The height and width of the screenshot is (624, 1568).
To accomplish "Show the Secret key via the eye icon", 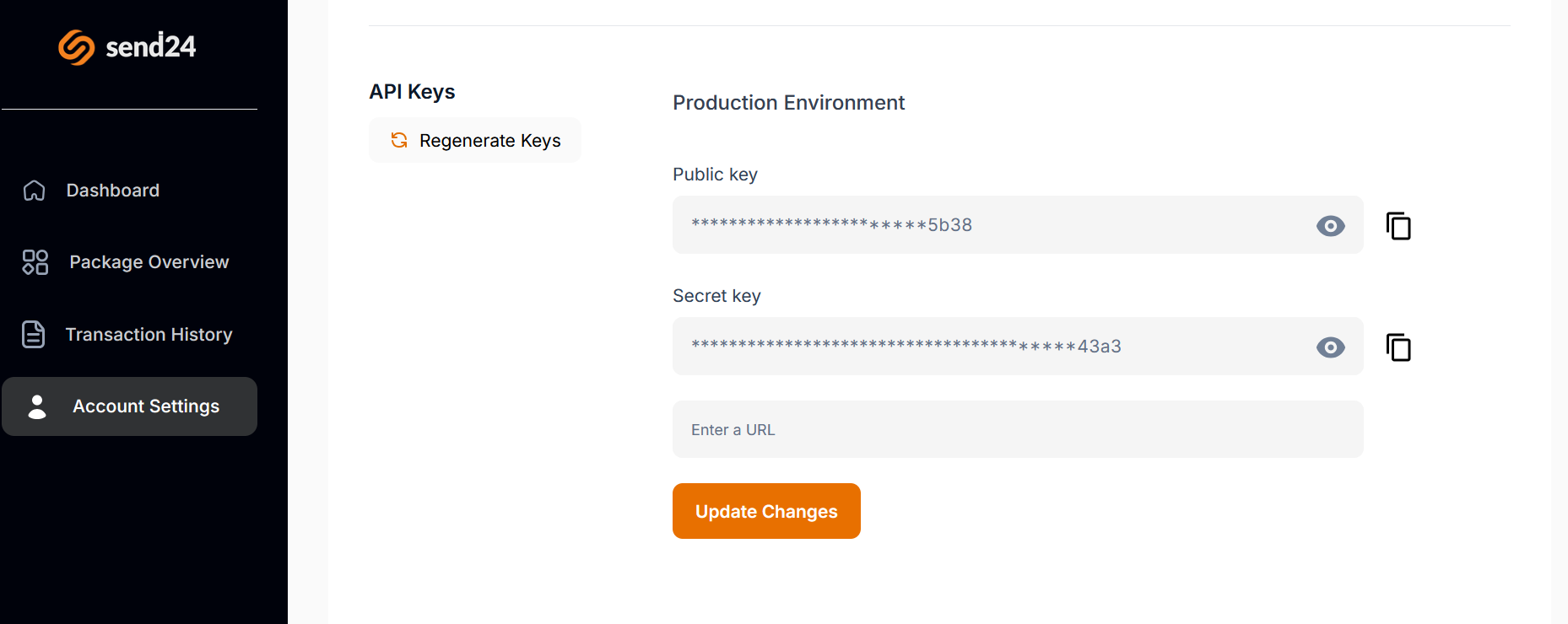I will point(1330,347).
